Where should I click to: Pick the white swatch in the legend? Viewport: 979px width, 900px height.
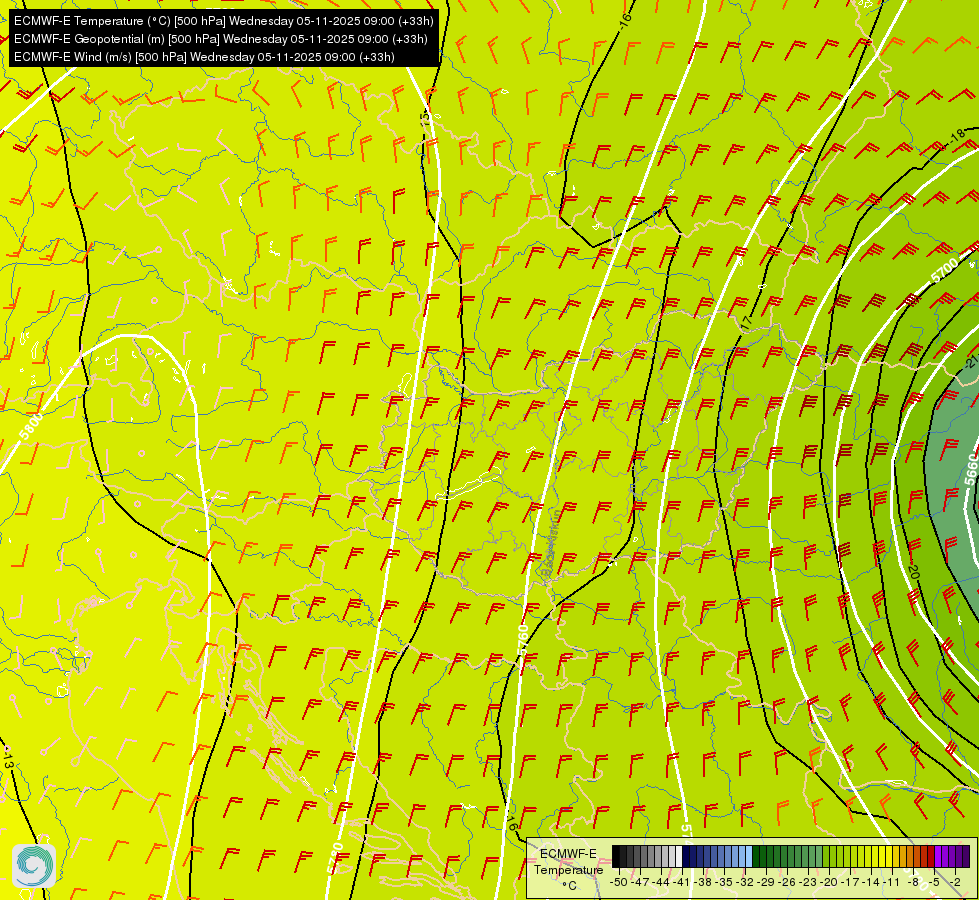[x=679, y=856]
